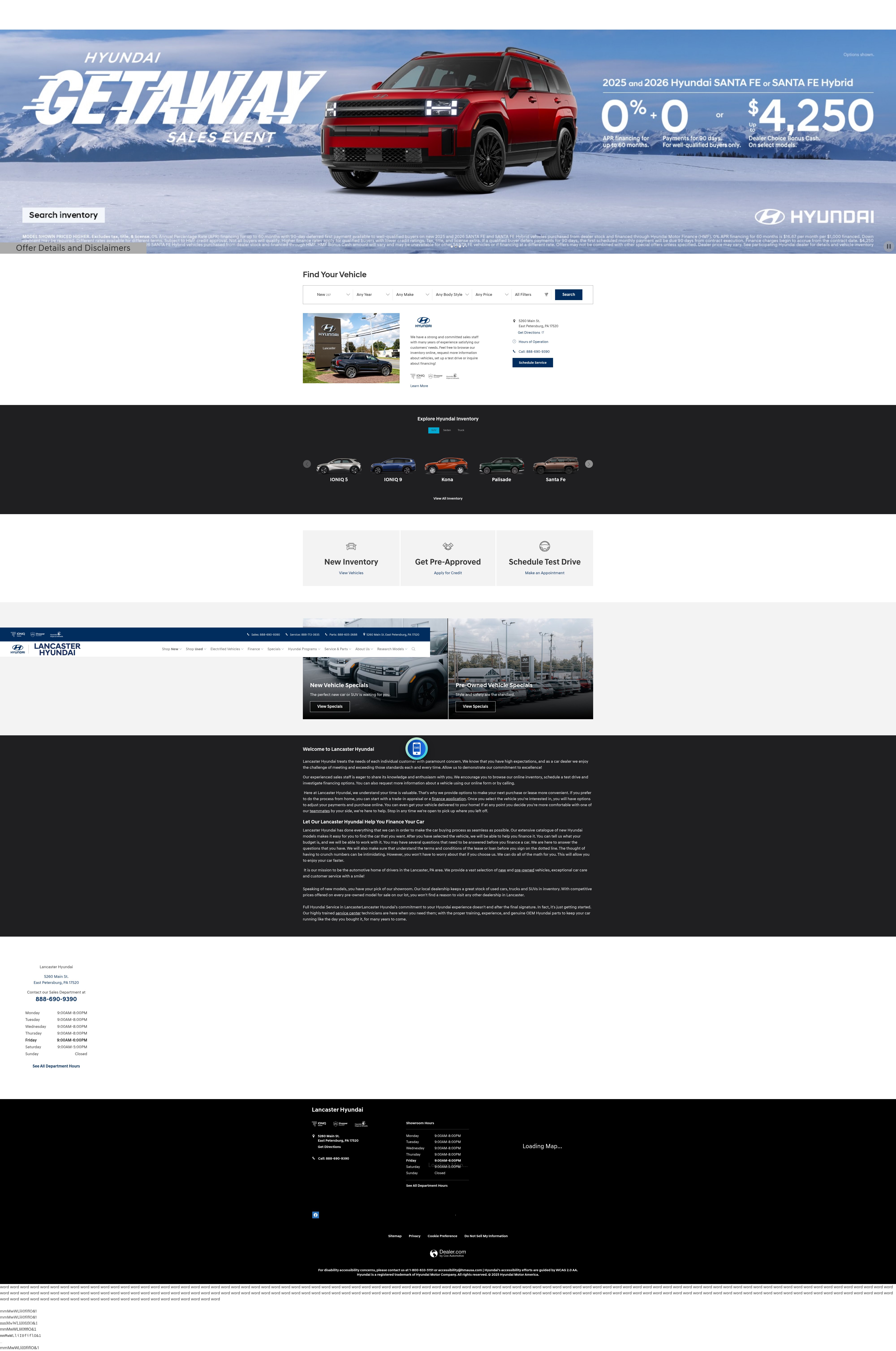Click the IONIQ badge under the dealership description

[418, 376]
